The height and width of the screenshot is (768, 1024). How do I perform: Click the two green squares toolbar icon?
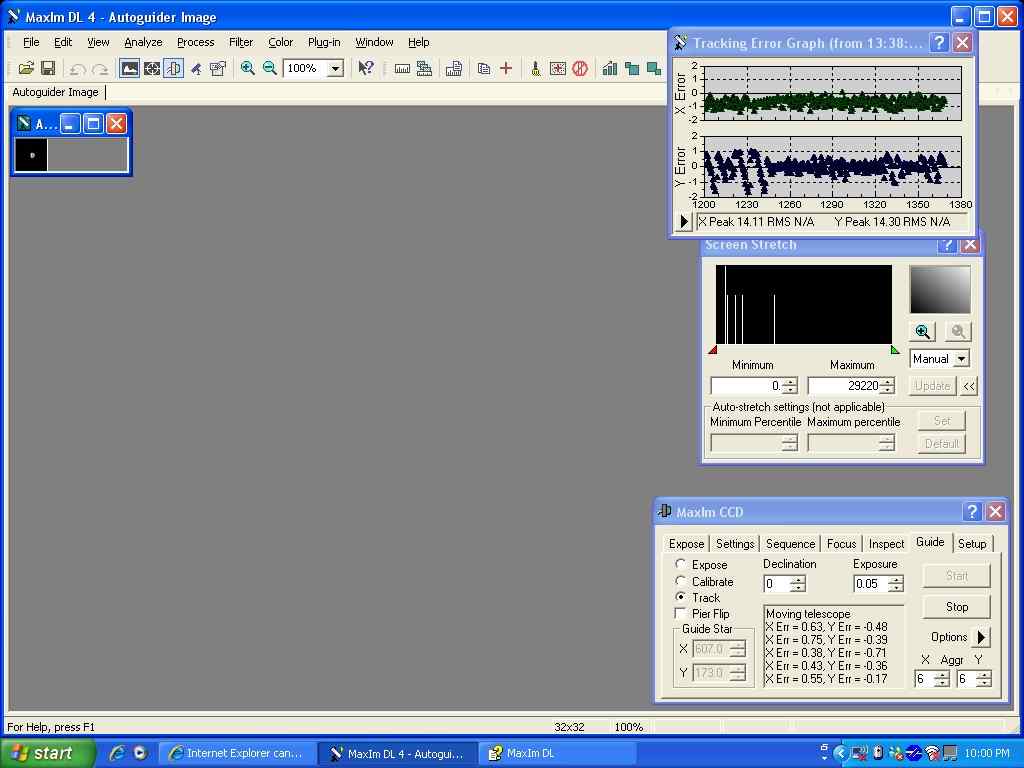pyautogui.click(x=632, y=68)
